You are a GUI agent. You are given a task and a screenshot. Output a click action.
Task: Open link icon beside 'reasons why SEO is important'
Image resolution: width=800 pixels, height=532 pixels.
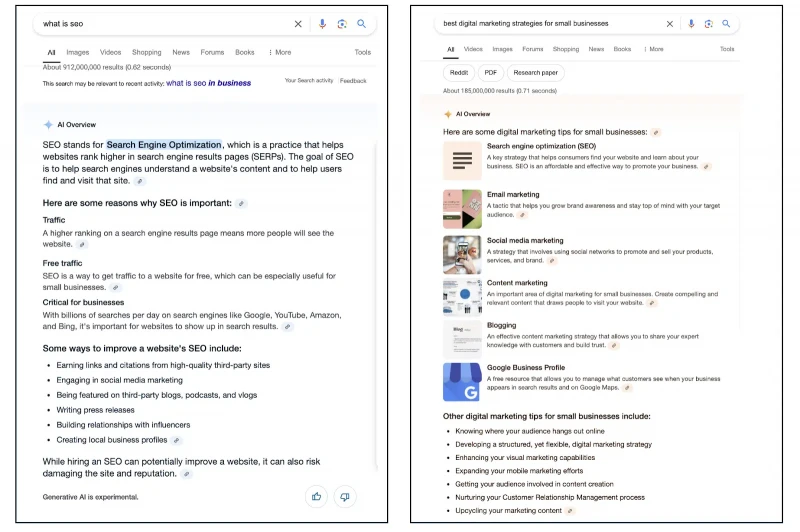241,204
